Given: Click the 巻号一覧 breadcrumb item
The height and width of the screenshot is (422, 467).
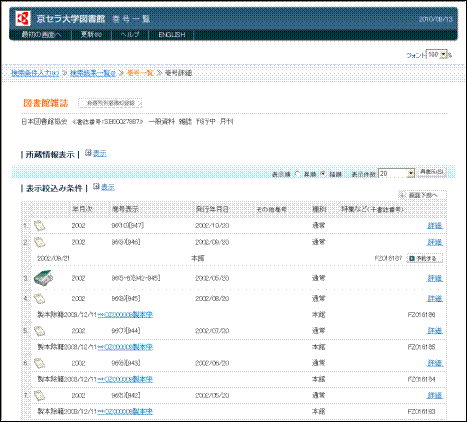Looking at the screenshot, I should [140, 73].
